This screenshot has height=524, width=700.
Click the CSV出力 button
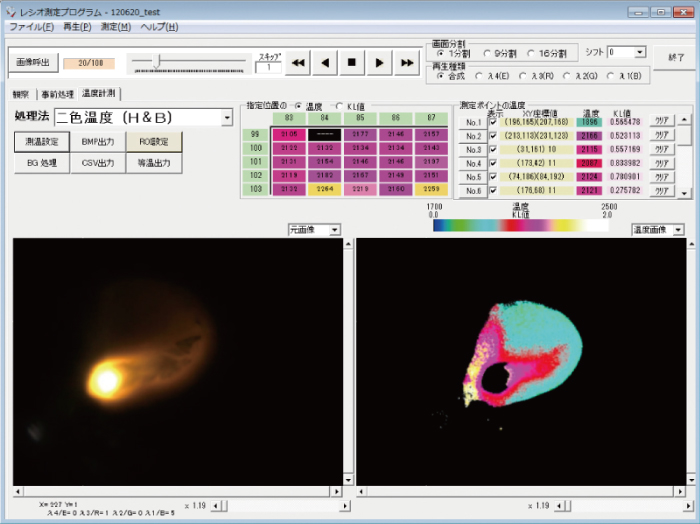[x=98, y=163]
